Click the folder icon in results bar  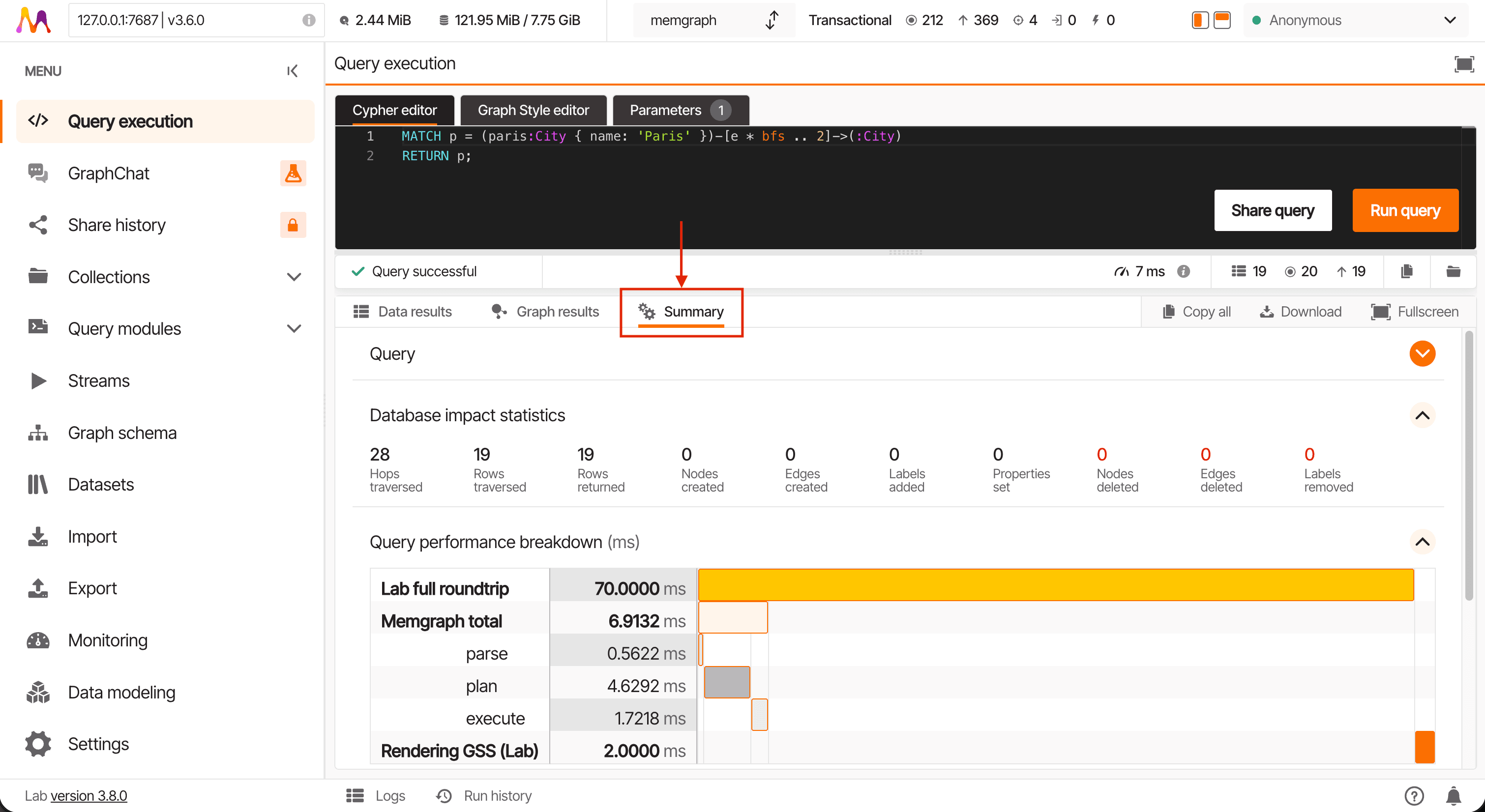[1454, 271]
